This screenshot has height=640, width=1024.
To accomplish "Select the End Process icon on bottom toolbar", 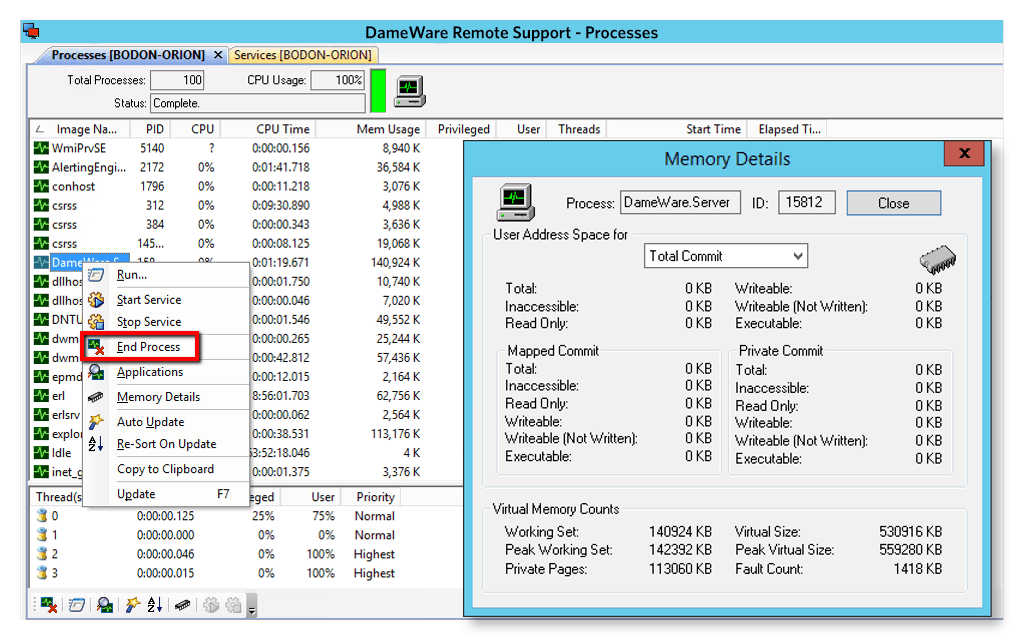I will (x=49, y=604).
